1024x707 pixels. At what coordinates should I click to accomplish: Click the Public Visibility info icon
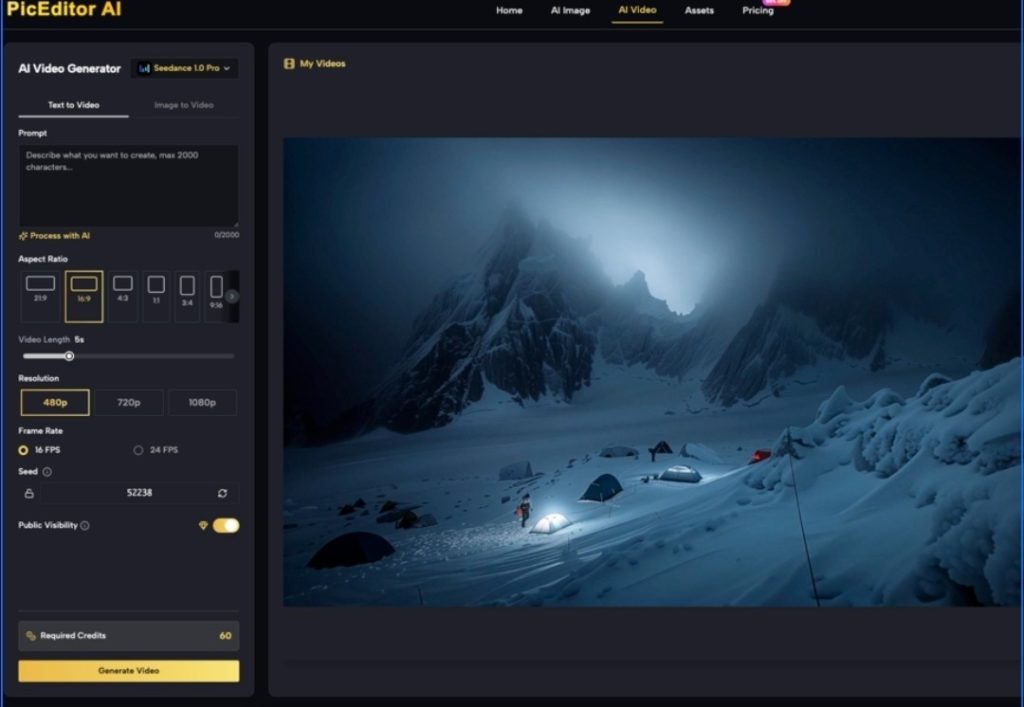point(85,526)
